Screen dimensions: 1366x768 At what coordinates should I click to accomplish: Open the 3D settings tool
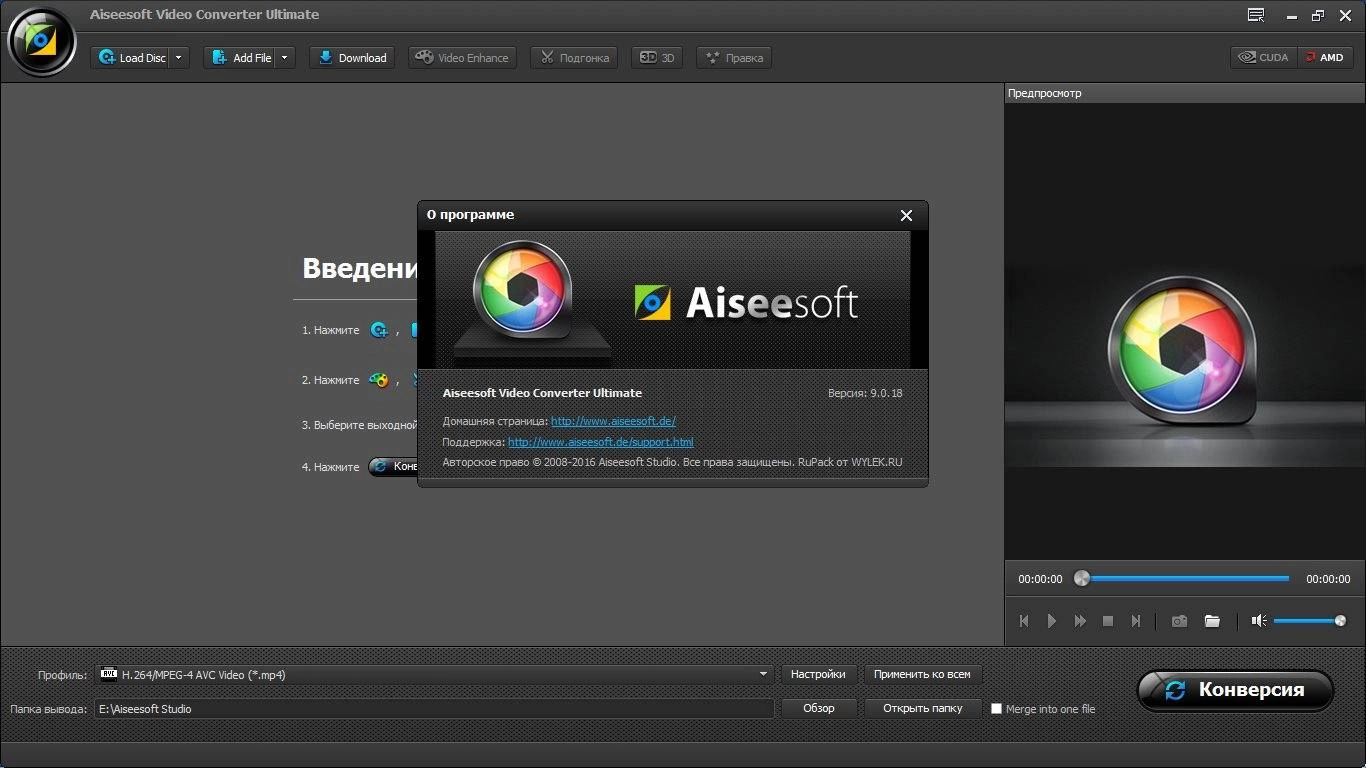(657, 58)
